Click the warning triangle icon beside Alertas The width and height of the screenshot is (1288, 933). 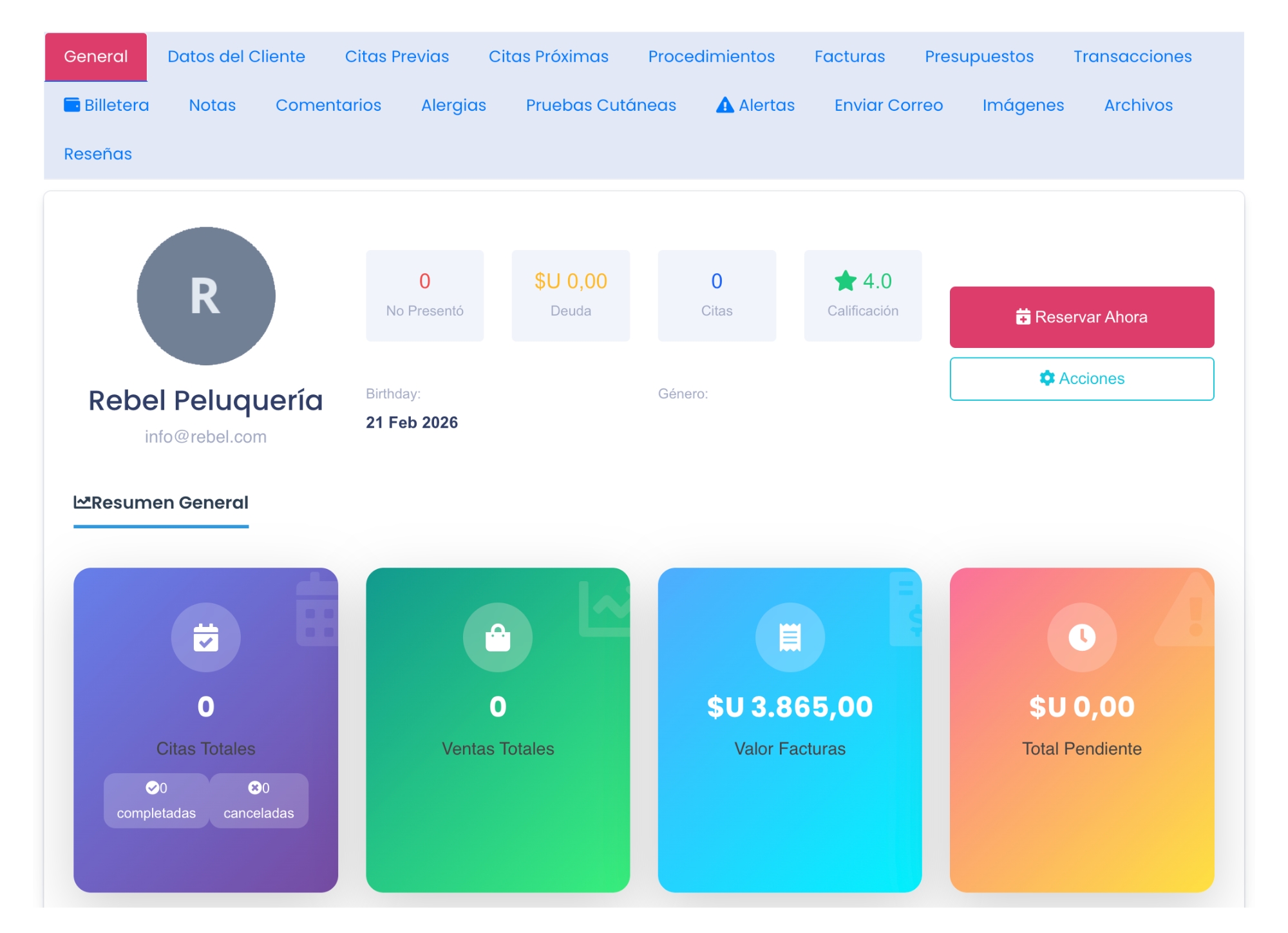[724, 105]
